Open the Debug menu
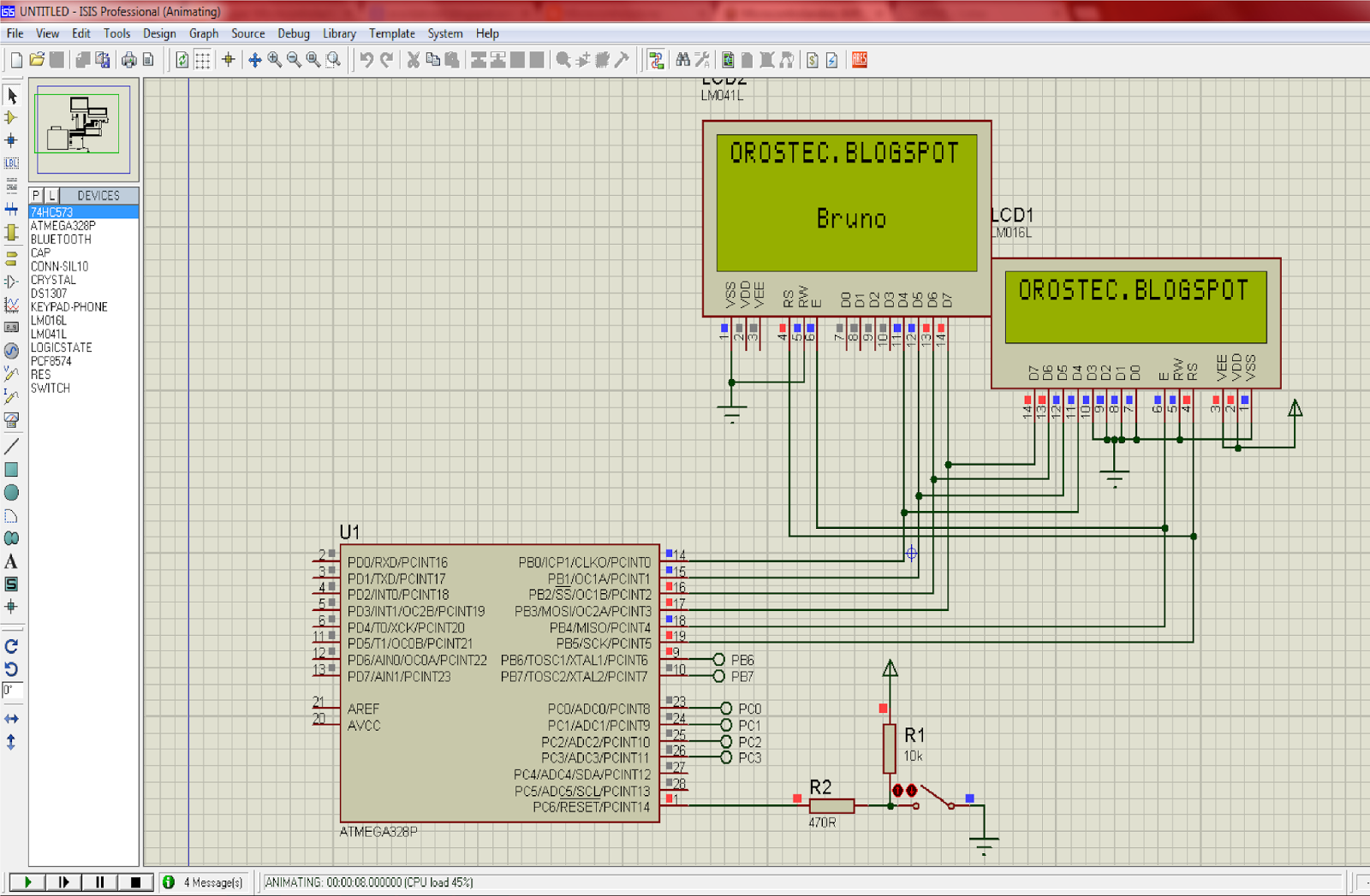Image resolution: width=1370 pixels, height=896 pixels. pyautogui.click(x=293, y=33)
